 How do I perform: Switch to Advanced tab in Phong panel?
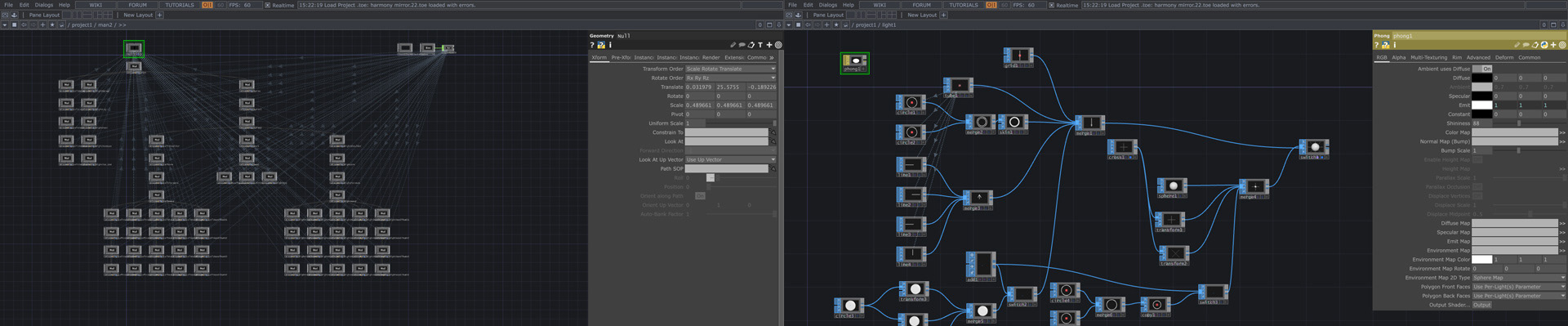[1478, 58]
